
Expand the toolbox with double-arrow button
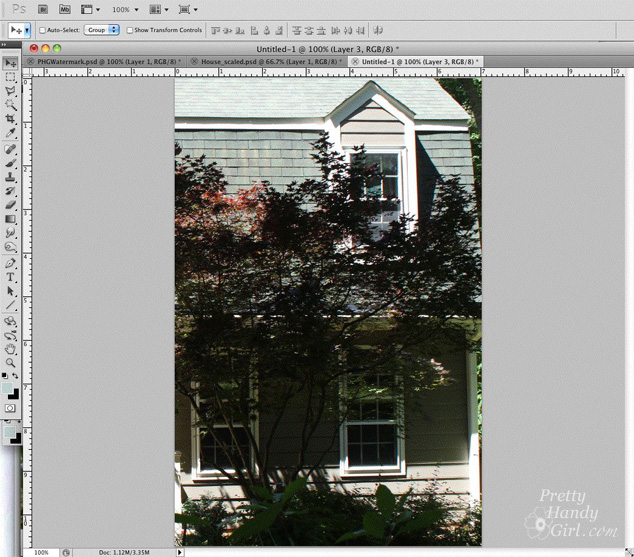tap(4, 44)
